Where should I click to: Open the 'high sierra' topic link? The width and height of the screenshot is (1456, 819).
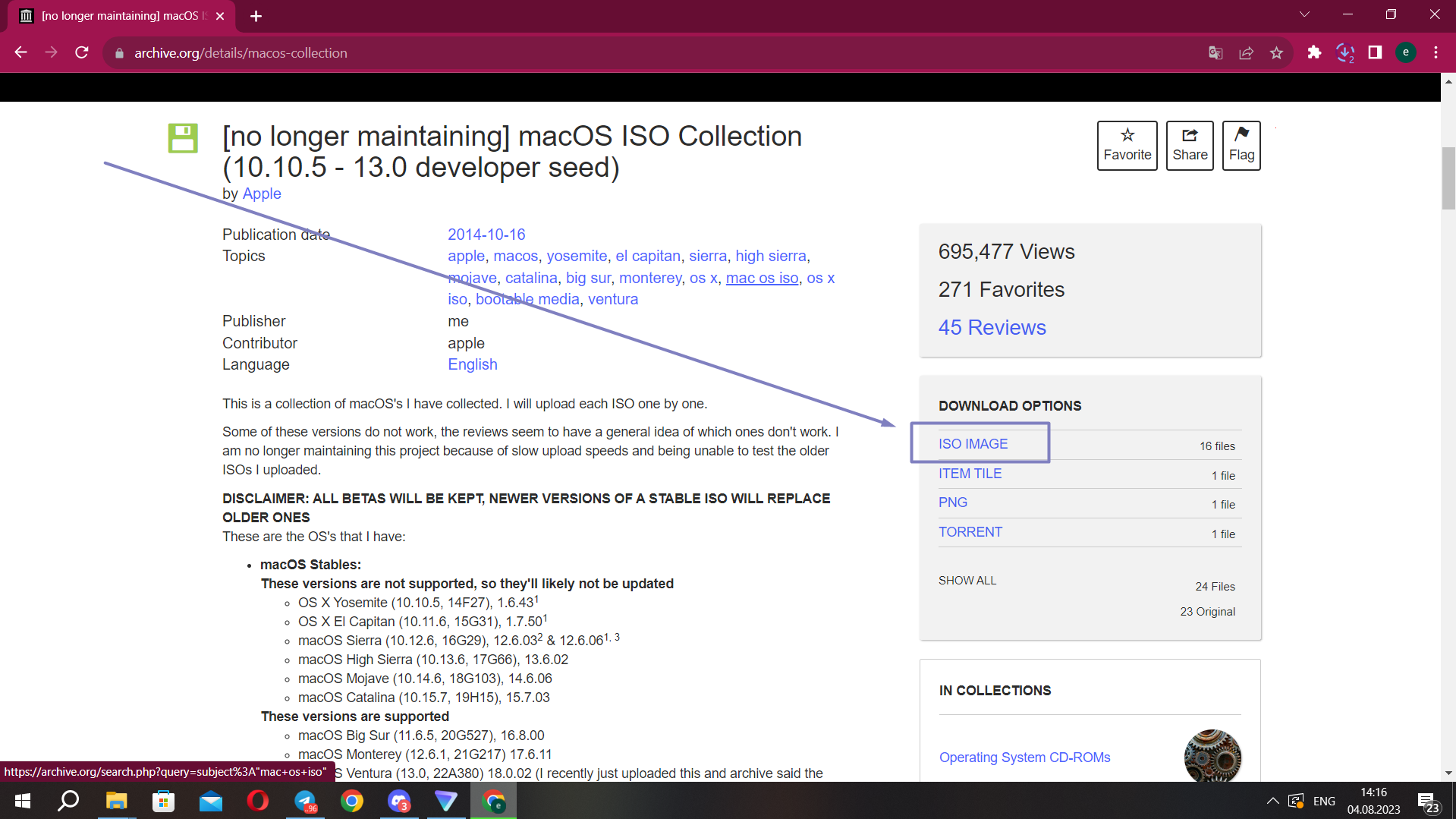click(x=770, y=256)
